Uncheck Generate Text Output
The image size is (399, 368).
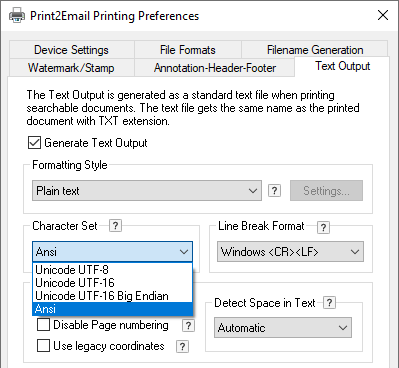(34, 143)
